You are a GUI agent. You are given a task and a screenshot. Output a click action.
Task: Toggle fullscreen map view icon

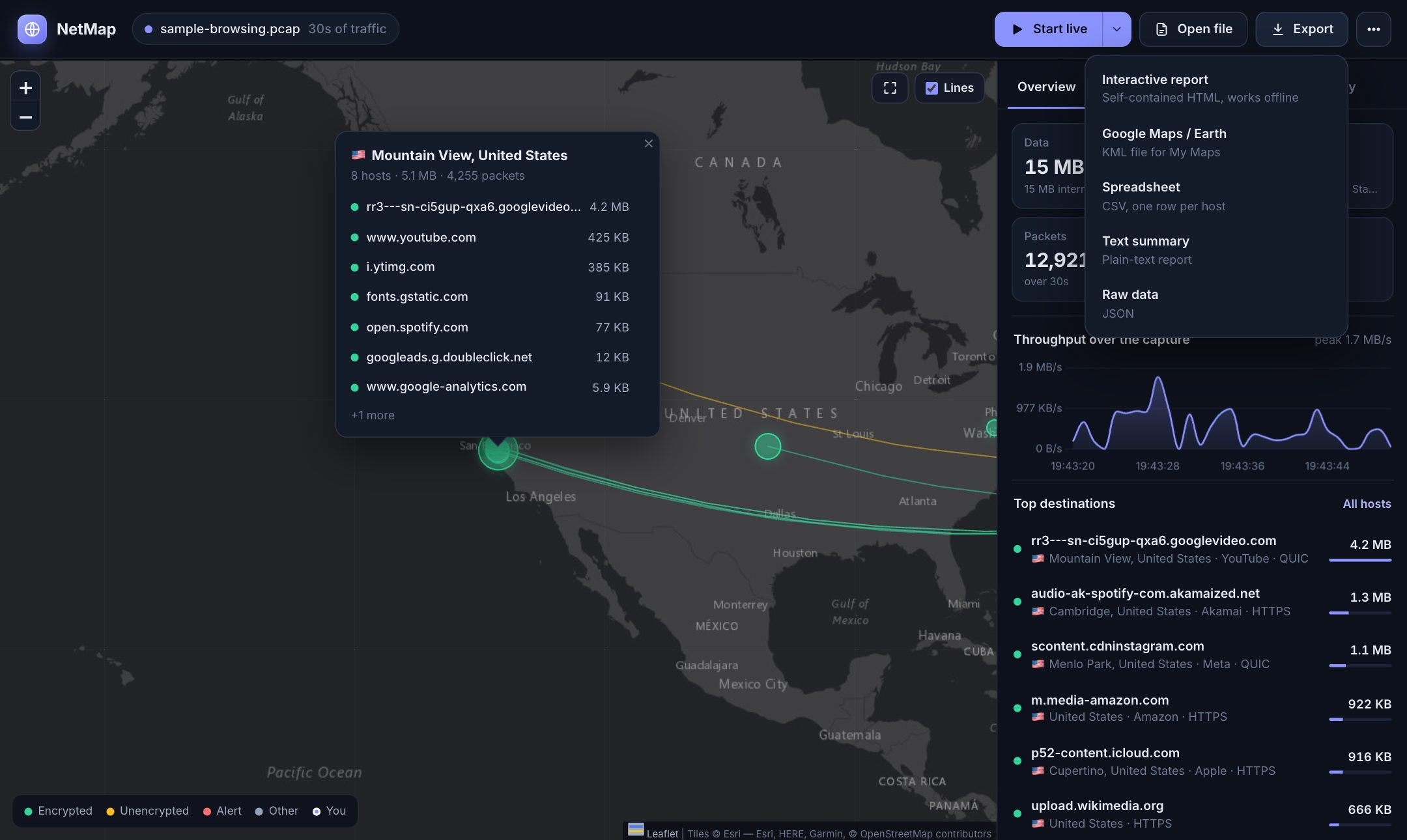click(890, 88)
